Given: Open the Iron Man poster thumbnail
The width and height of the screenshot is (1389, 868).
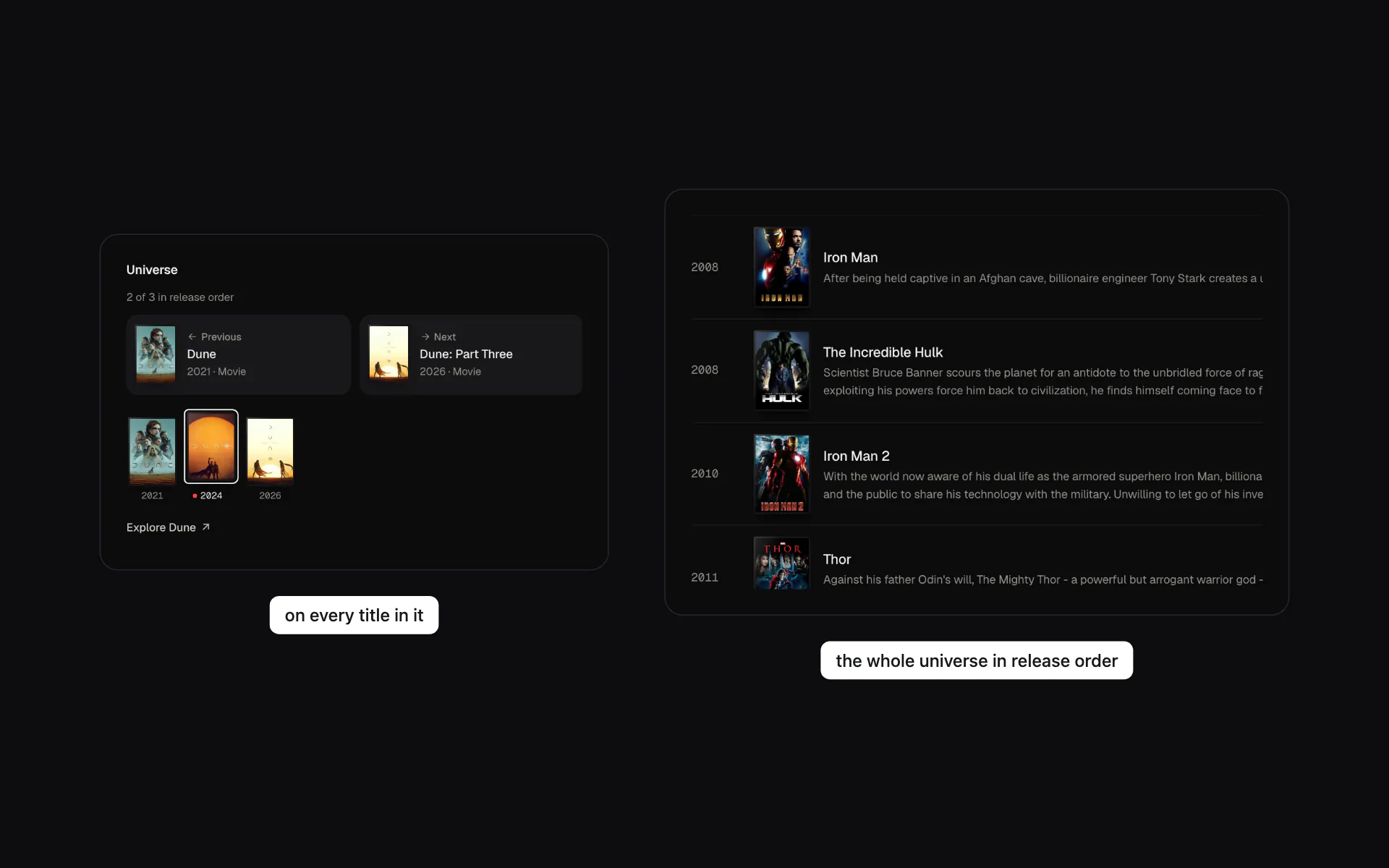Looking at the screenshot, I should coord(781,267).
